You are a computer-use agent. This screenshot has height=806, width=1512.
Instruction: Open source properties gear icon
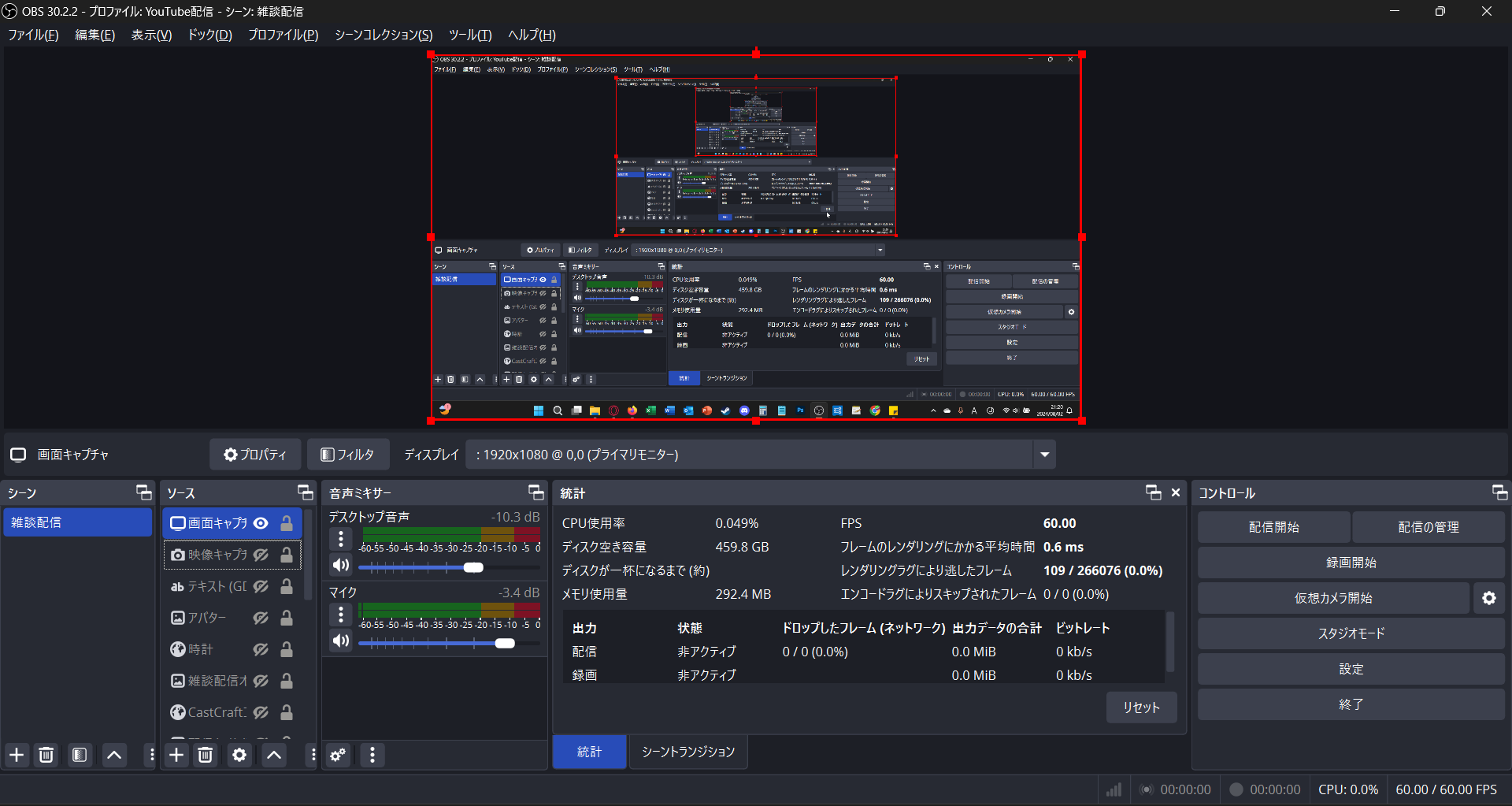coord(239,755)
